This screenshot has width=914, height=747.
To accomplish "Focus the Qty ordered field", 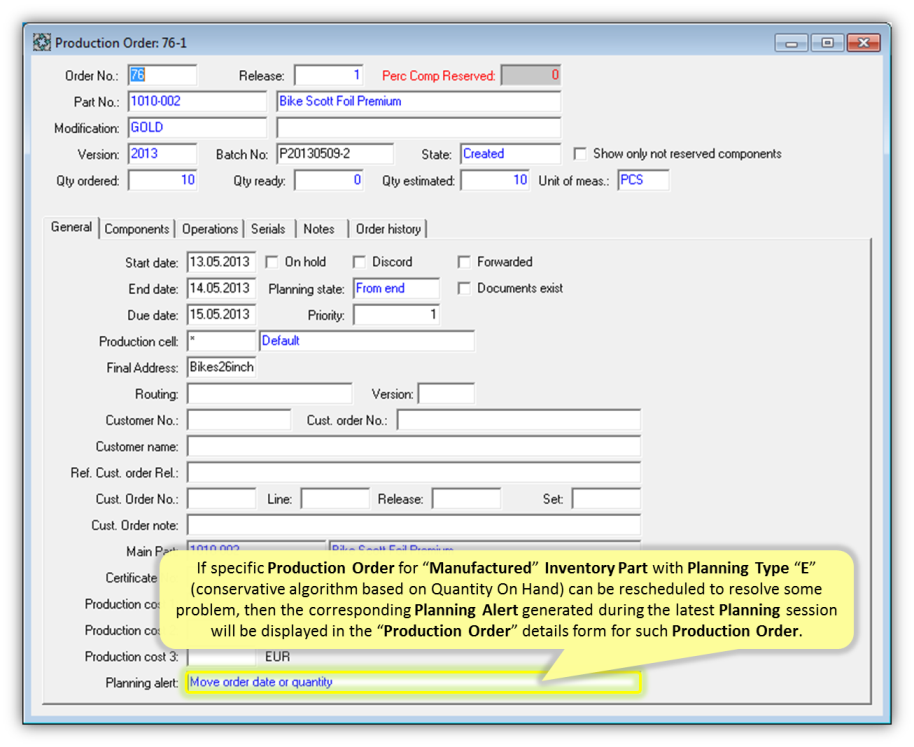I will click(x=163, y=180).
